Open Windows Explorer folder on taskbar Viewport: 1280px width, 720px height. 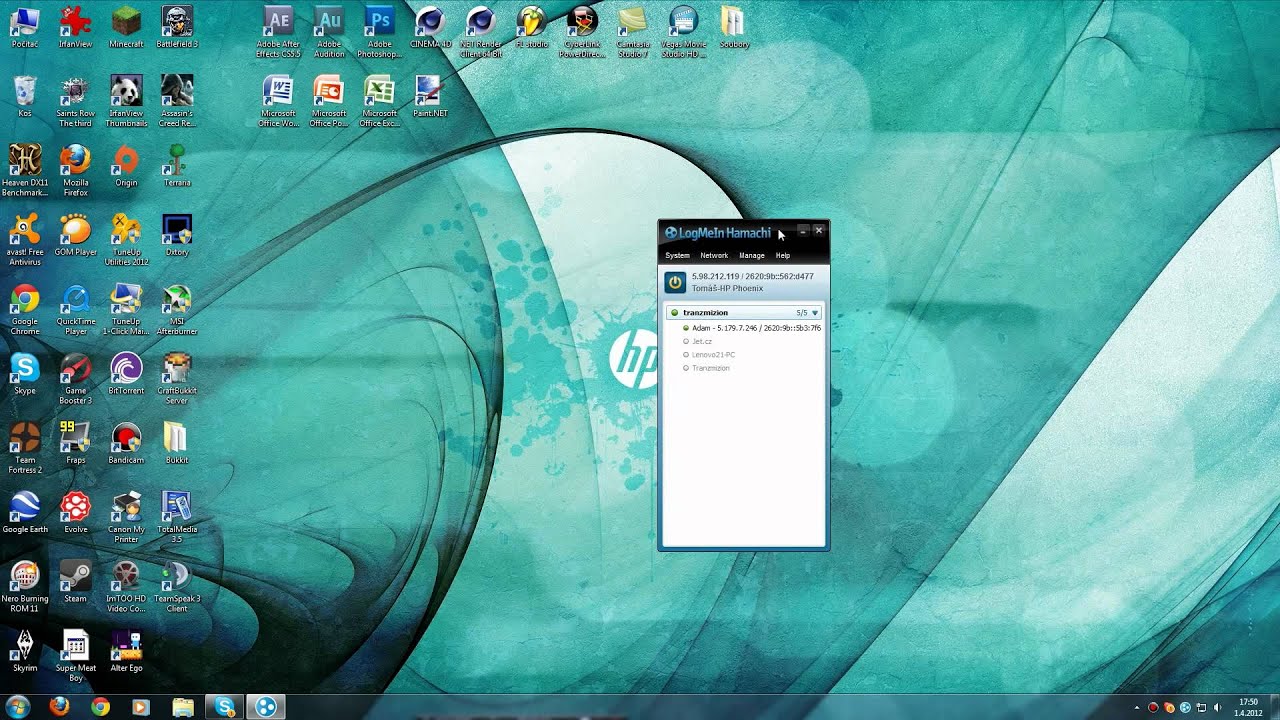[x=182, y=707]
